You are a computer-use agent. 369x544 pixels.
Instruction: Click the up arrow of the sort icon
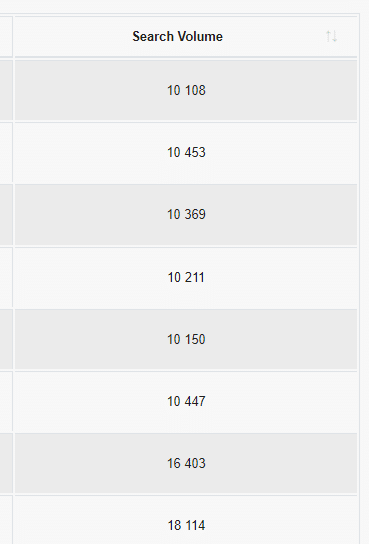click(328, 36)
